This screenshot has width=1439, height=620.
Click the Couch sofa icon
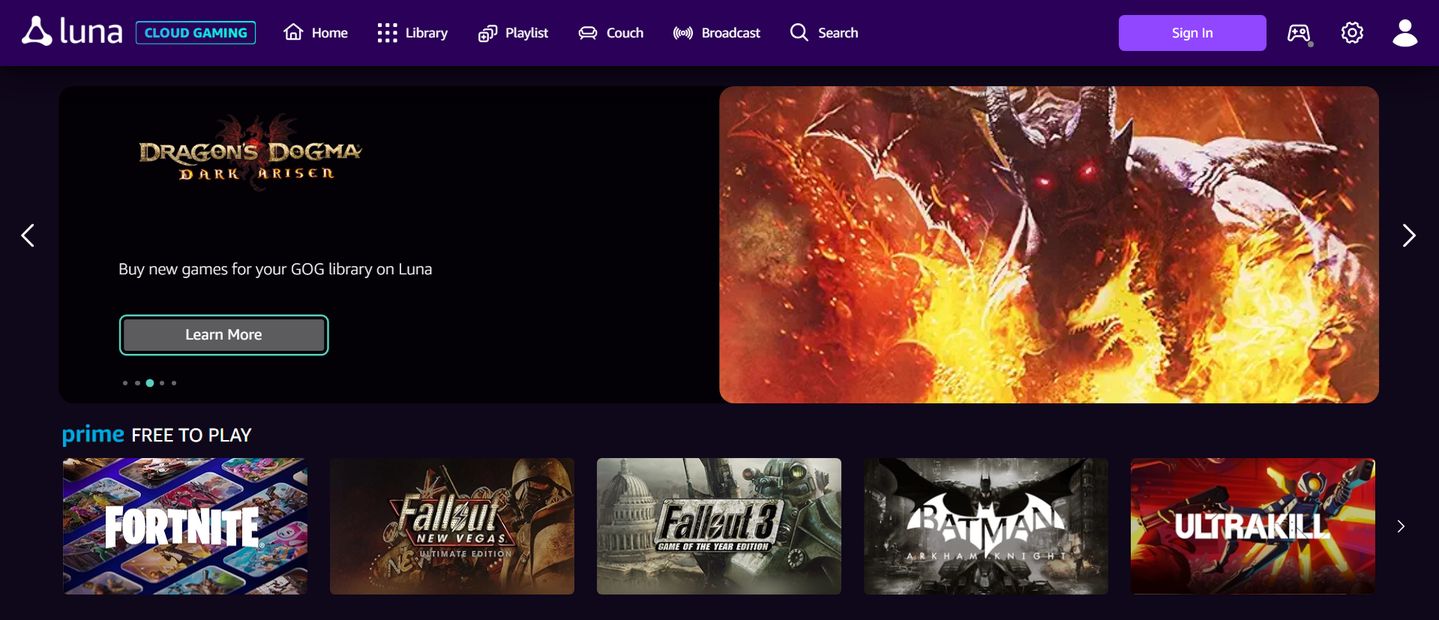pyautogui.click(x=588, y=33)
